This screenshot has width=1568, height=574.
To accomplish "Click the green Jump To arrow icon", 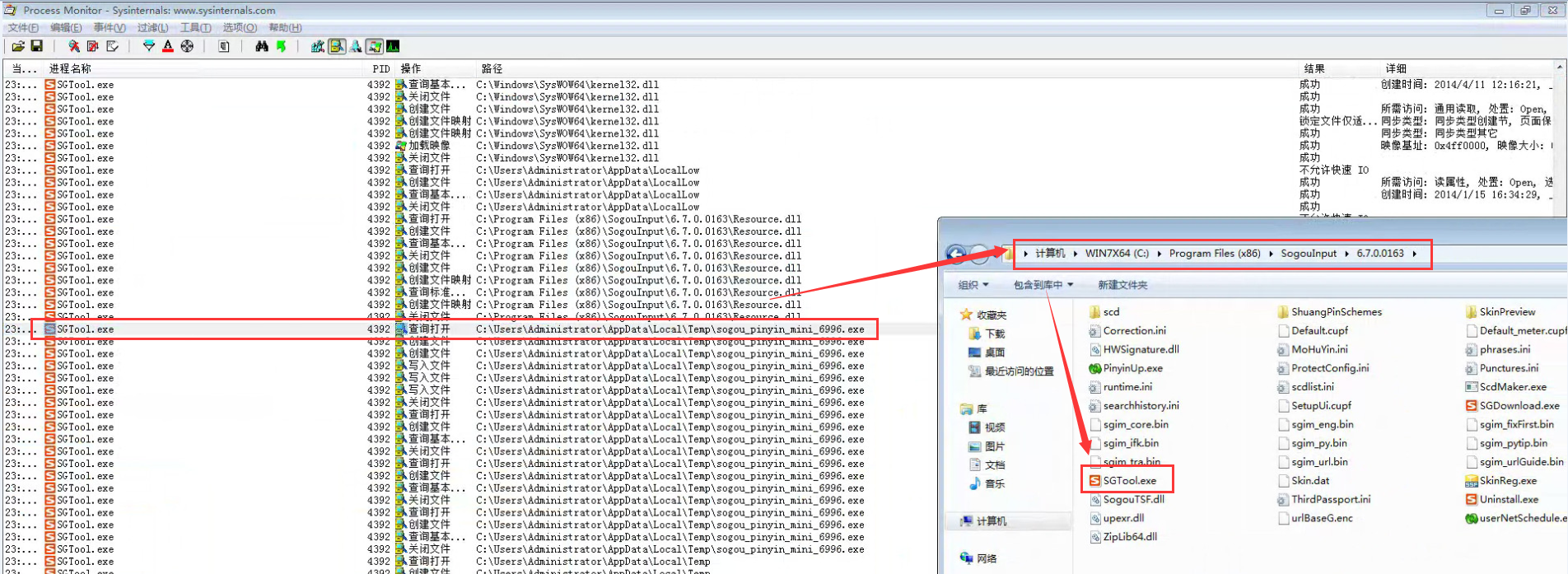I will pos(281,46).
